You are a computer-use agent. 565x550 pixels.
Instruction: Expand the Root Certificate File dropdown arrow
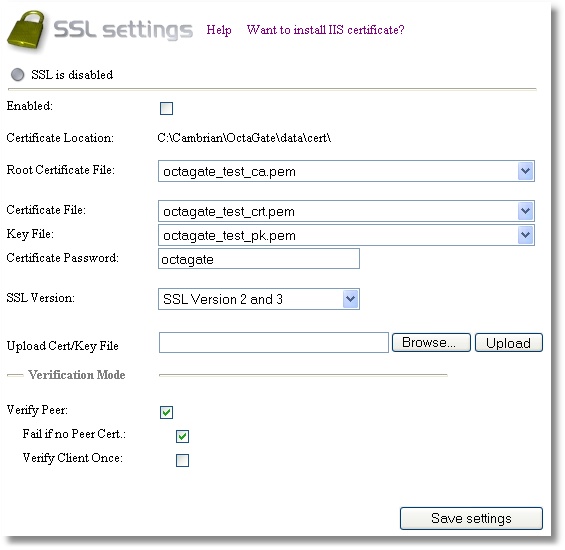(x=525, y=171)
